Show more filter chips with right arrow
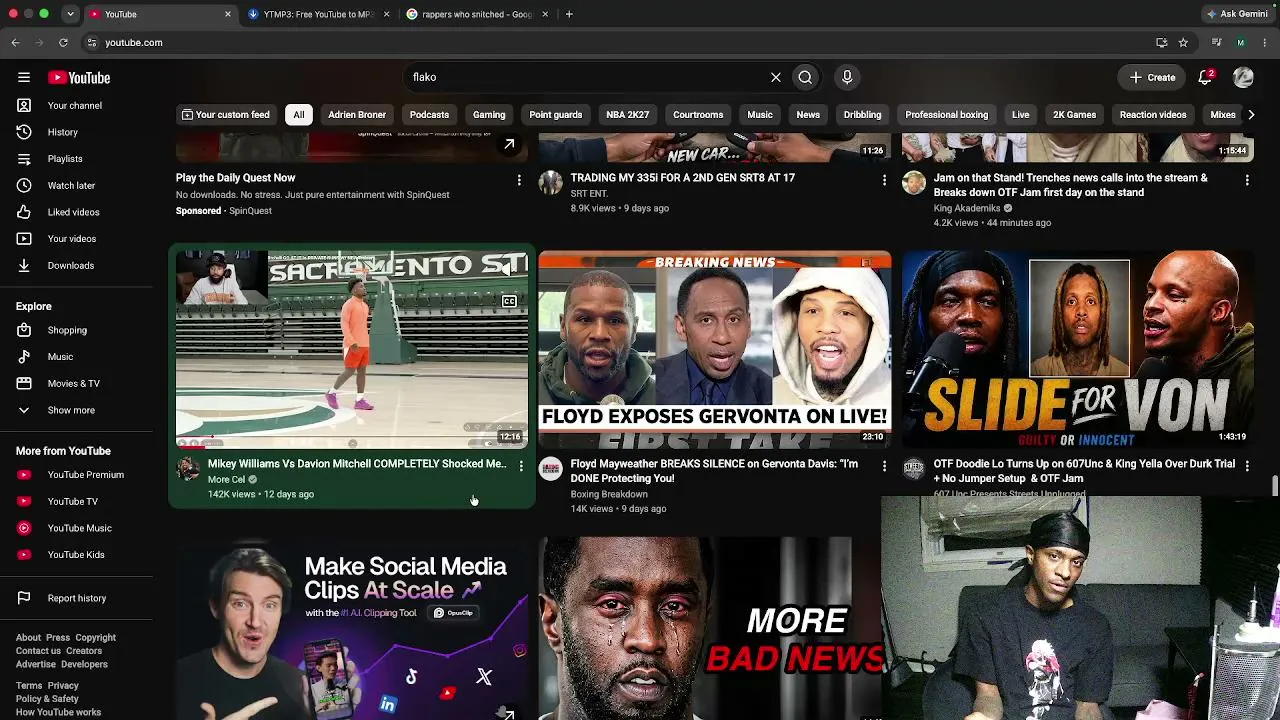 [1251, 114]
